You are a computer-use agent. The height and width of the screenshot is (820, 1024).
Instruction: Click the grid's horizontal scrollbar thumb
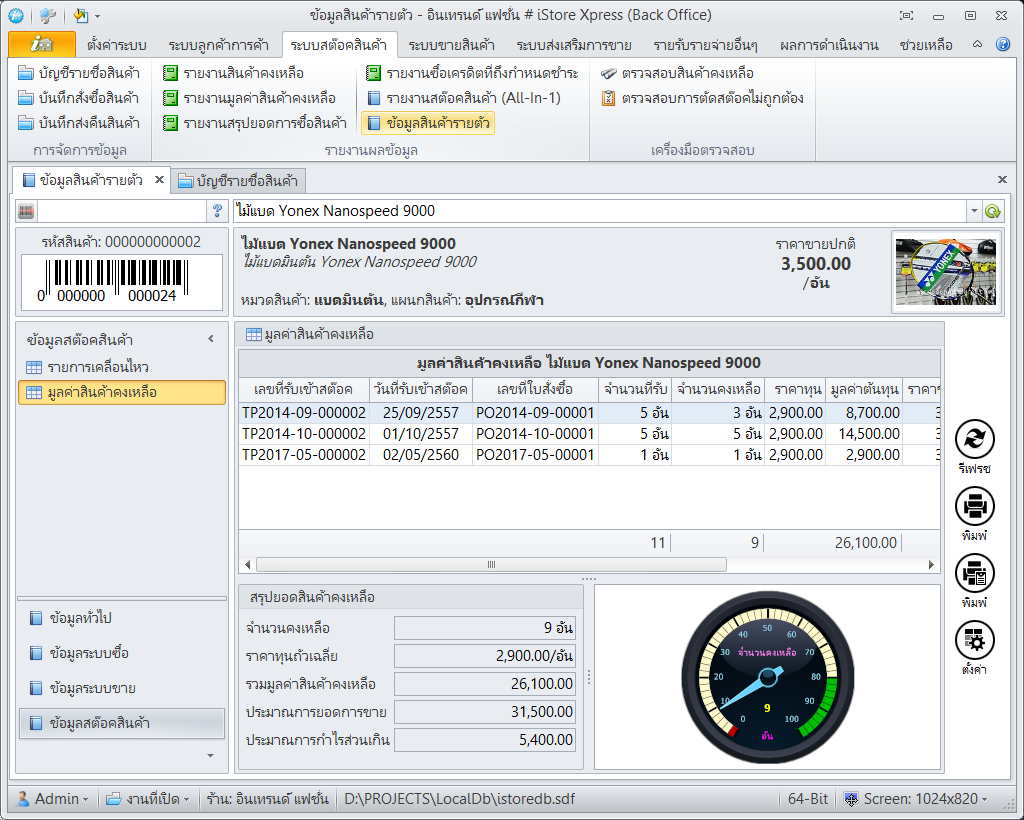(492, 565)
